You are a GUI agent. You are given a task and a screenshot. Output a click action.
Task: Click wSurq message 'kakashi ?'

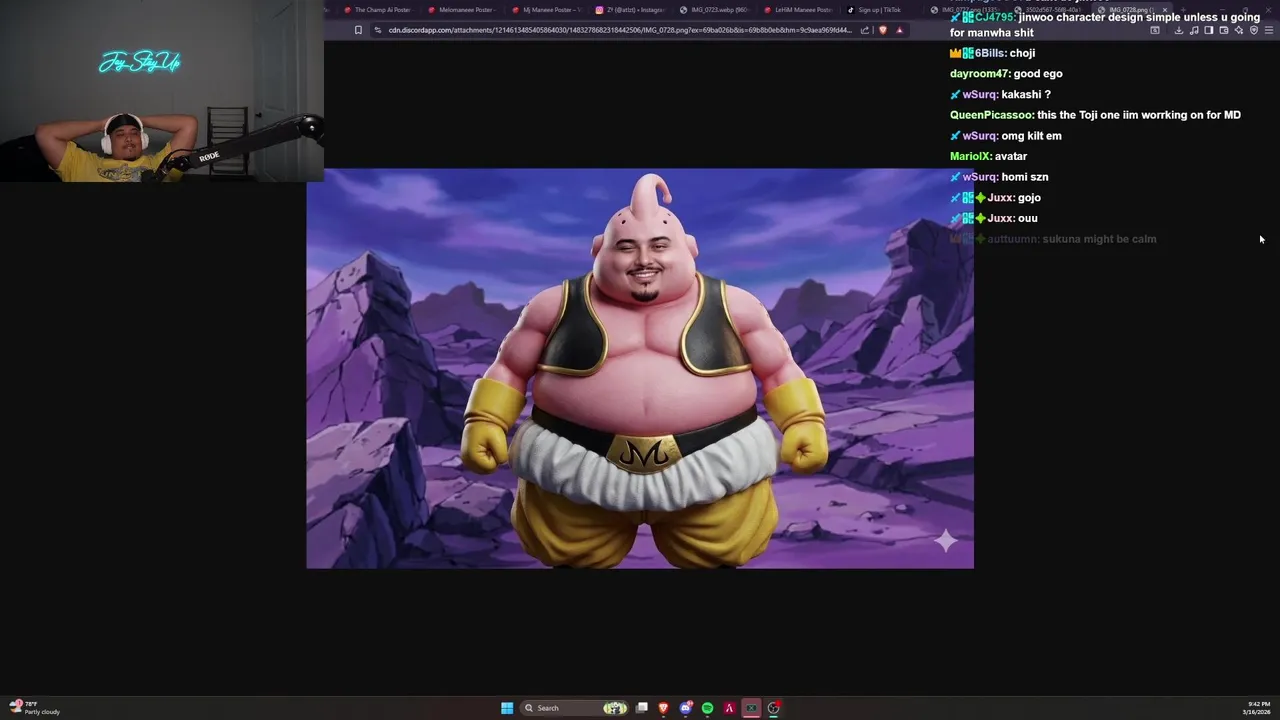pos(1000,95)
